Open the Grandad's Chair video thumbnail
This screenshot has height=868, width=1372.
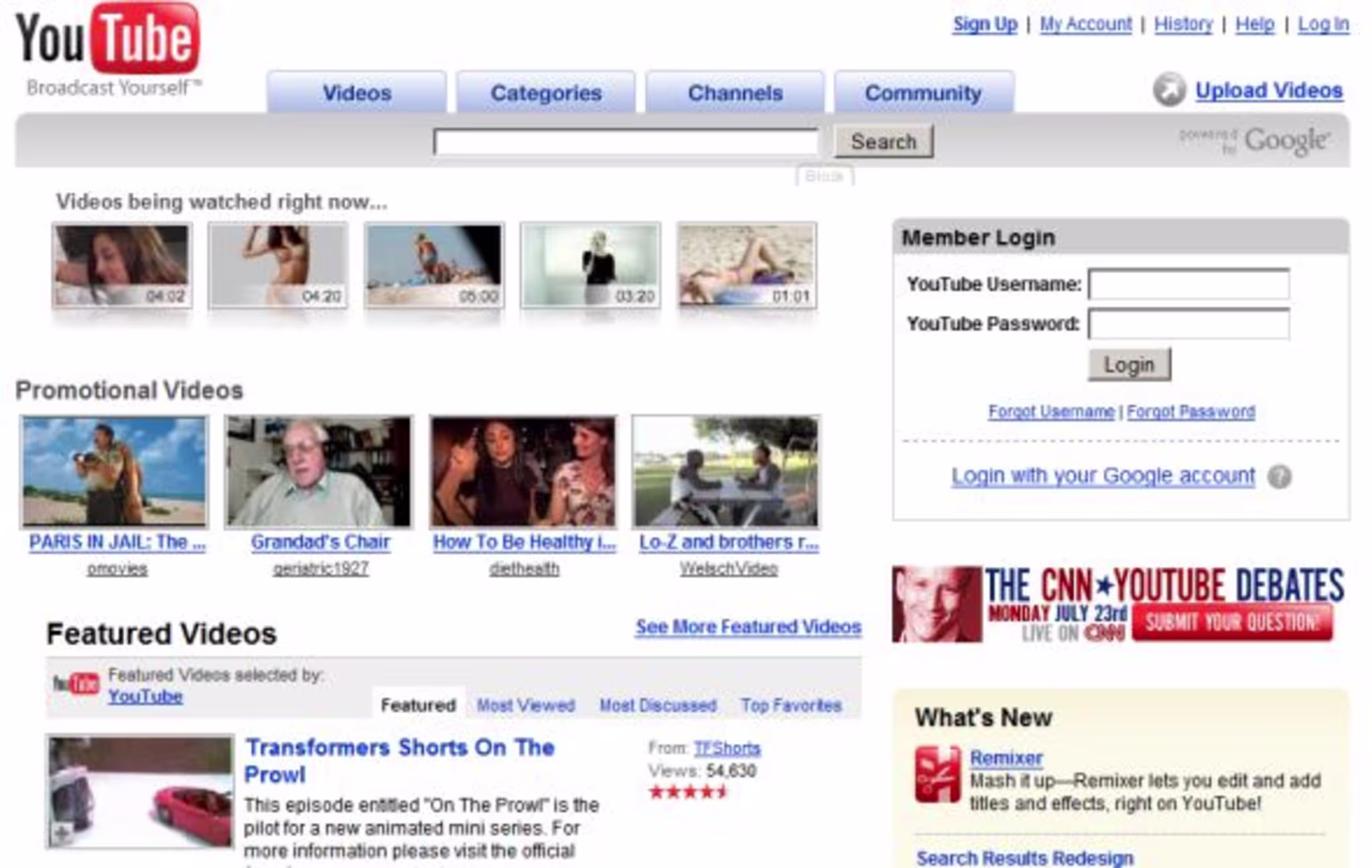pyautogui.click(x=319, y=472)
